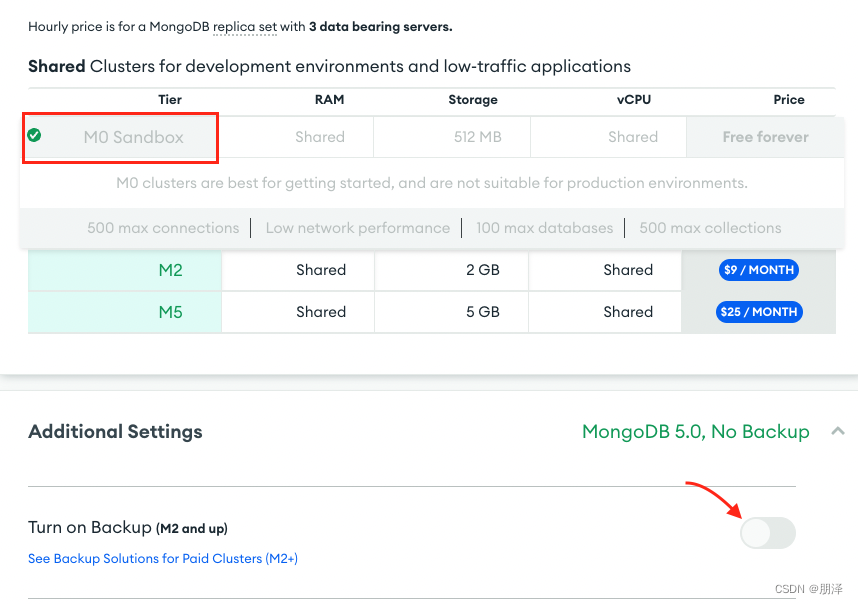Select the M2 tier row
Image resolution: width=858 pixels, height=604 pixels.
pyautogui.click(x=432, y=270)
